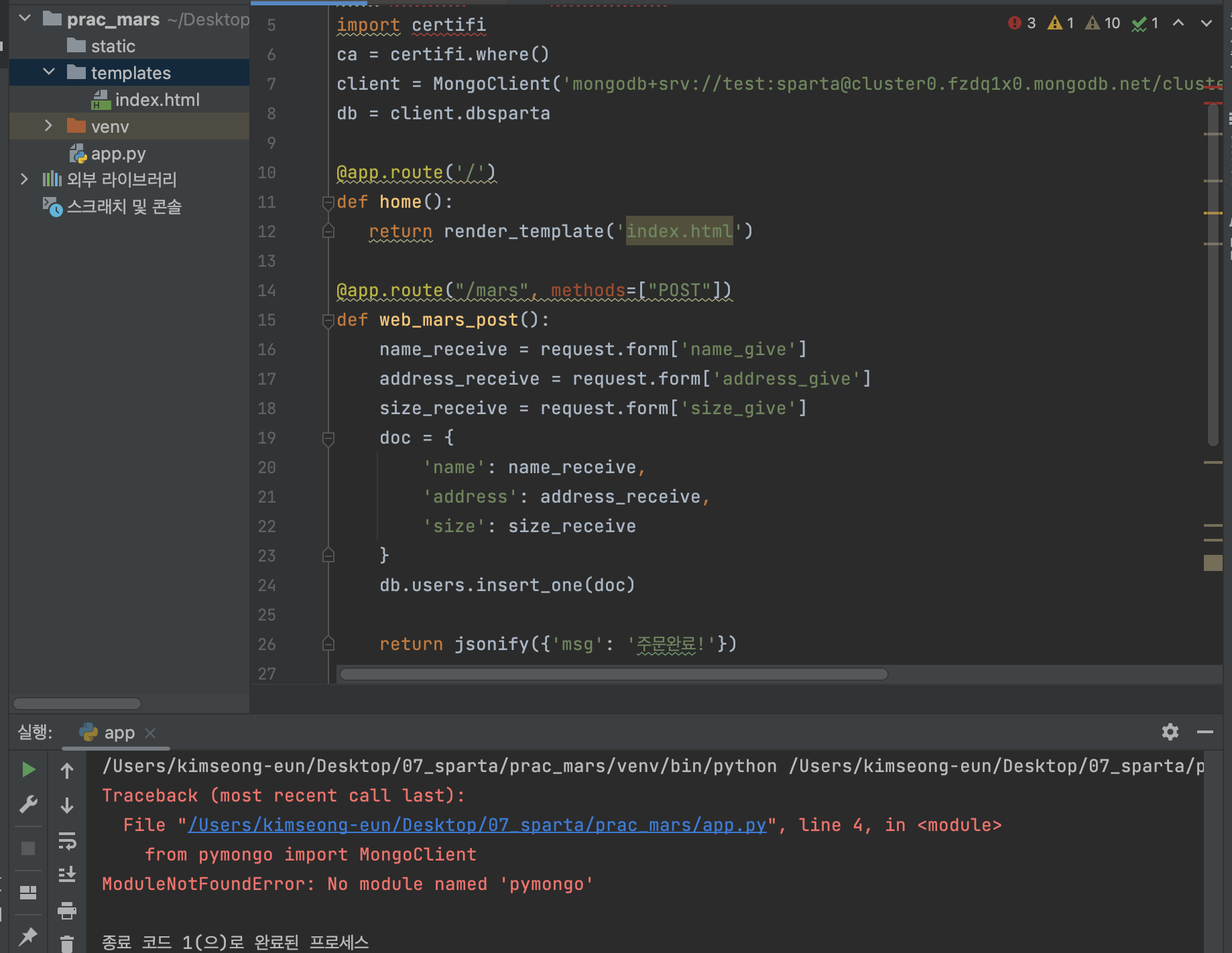
Task: Open run panel settings gear
Action: [1170, 732]
